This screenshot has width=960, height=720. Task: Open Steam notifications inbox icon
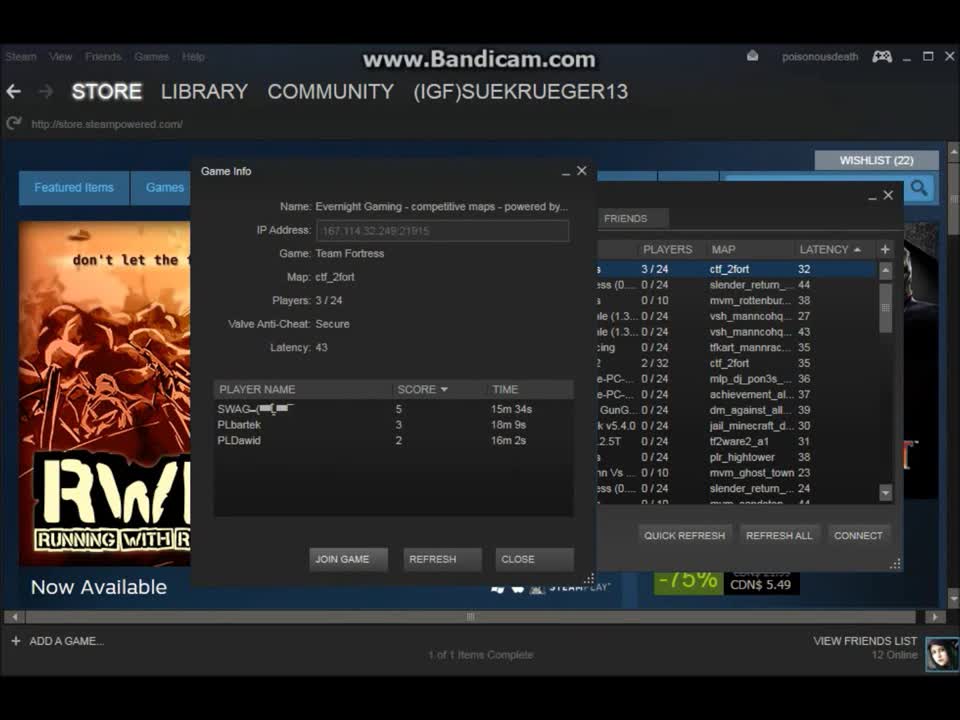752,56
